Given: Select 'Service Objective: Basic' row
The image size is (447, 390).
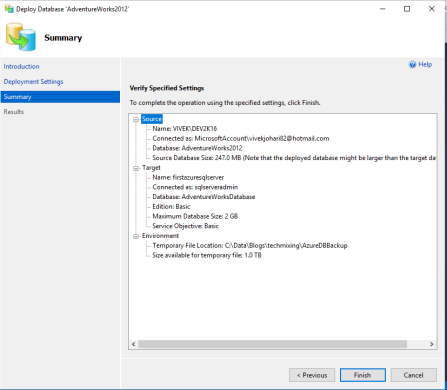Looking at the screenshot, I should point(185,226).
